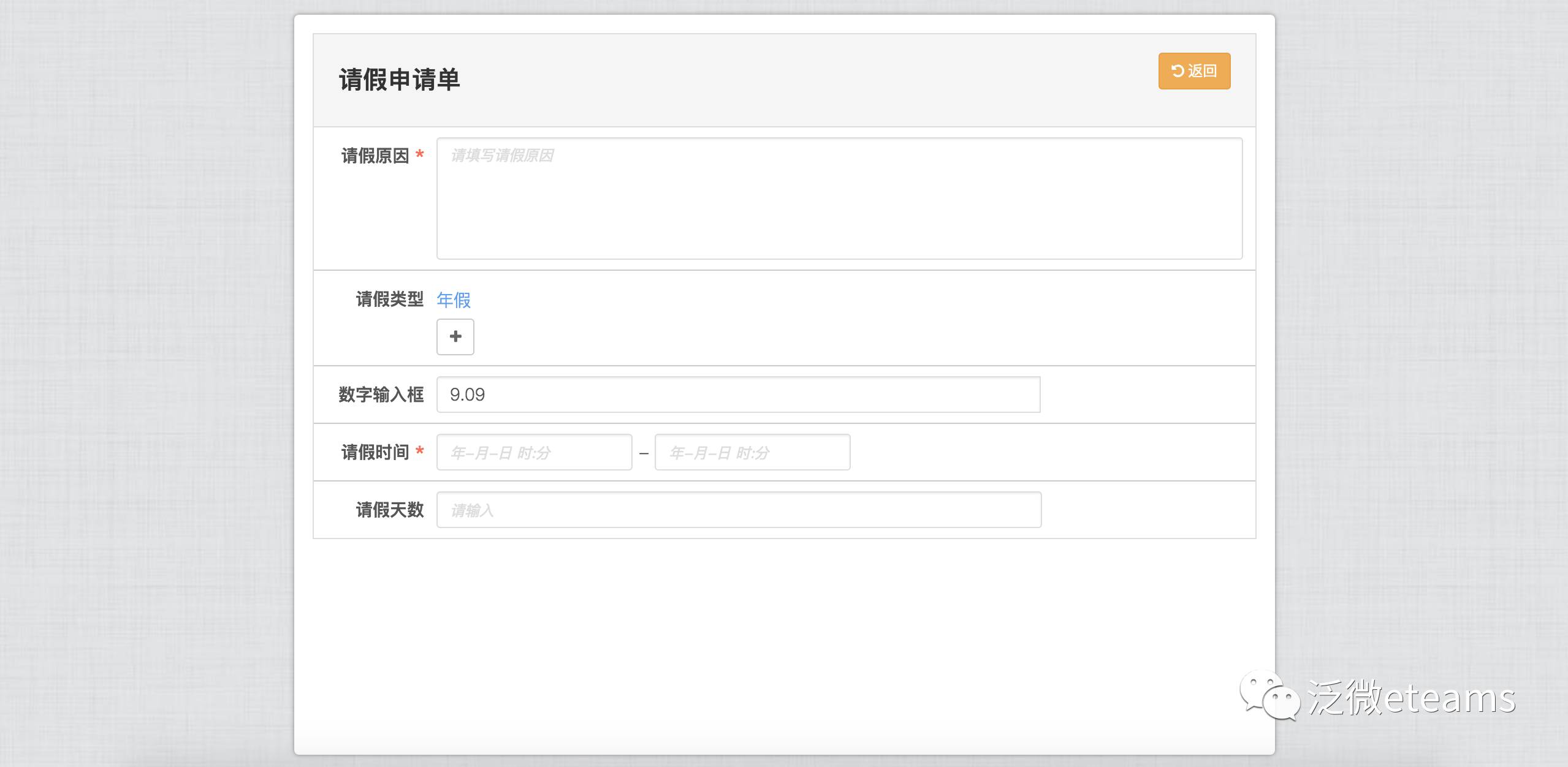Screen dimensions: 1568x767
Task: Click the 请假原因 field label
Action: tap(375, 156)
